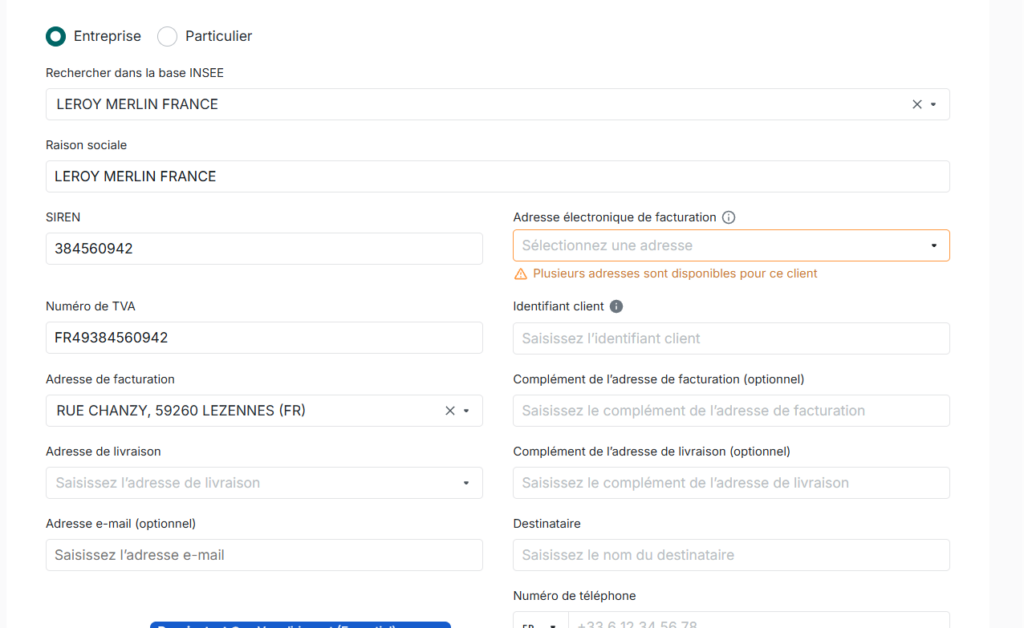Click the Plusieurs adresses sont disponibles warning text
The height and width of the screenshot is (628, 1024).
tap(675, 274)
